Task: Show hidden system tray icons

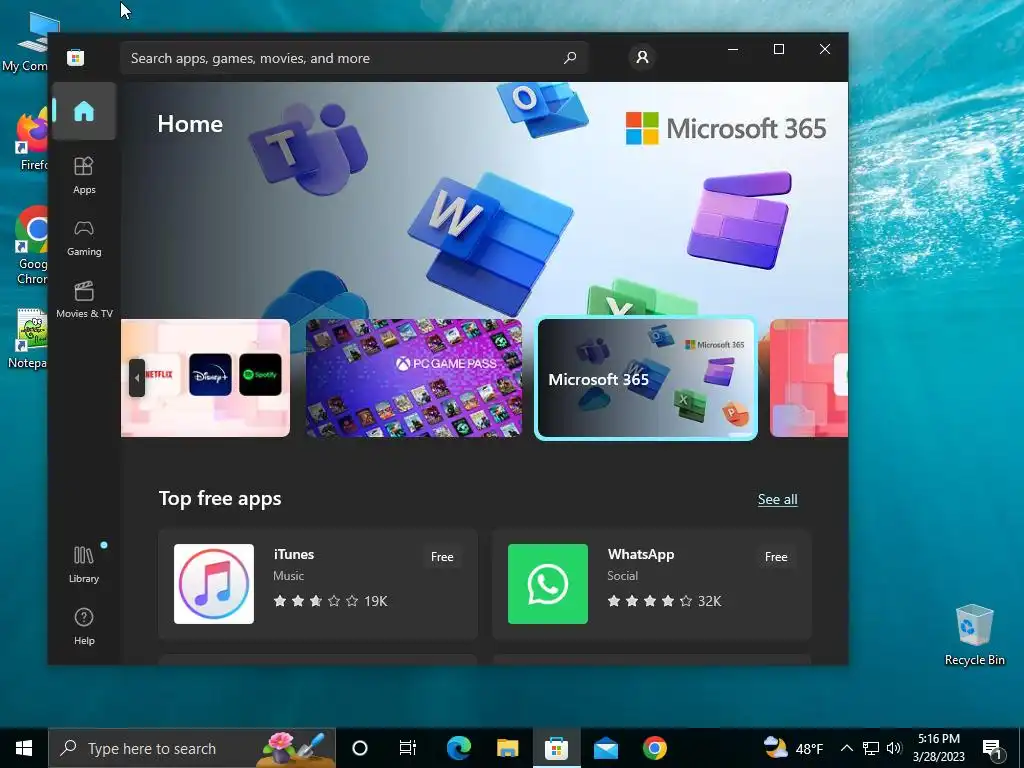Action: point(846,748)
